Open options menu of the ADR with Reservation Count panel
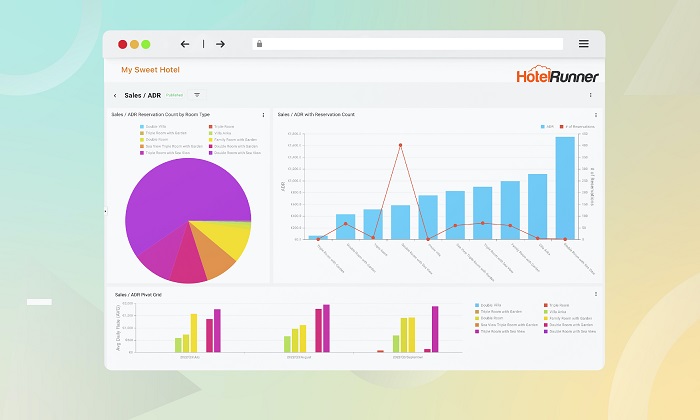Image resolution: width=700 pixels, height=420 pixels. [x=596, y=115]
